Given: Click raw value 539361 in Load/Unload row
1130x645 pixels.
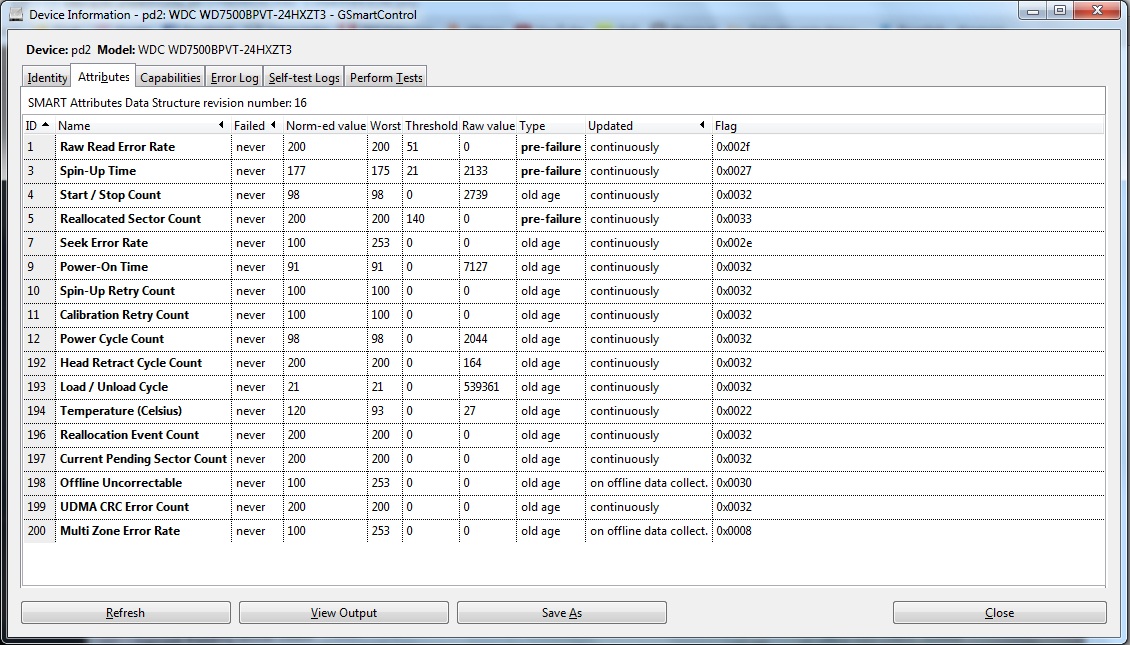Looking at the screenshot, I should (x=481, y=387).
